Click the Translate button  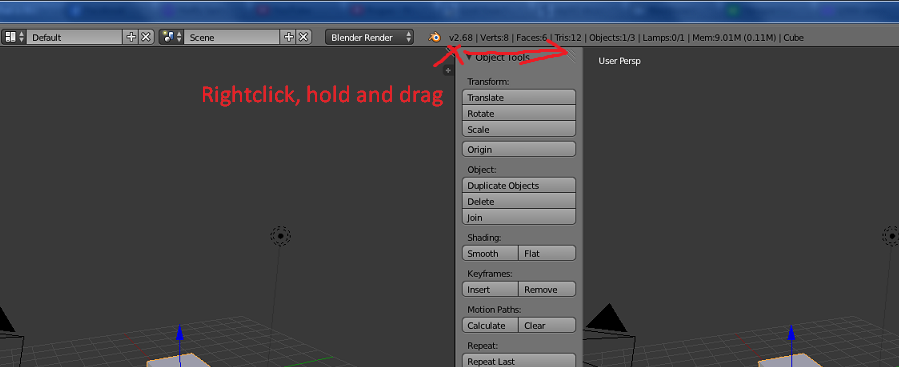coord(518,97)
